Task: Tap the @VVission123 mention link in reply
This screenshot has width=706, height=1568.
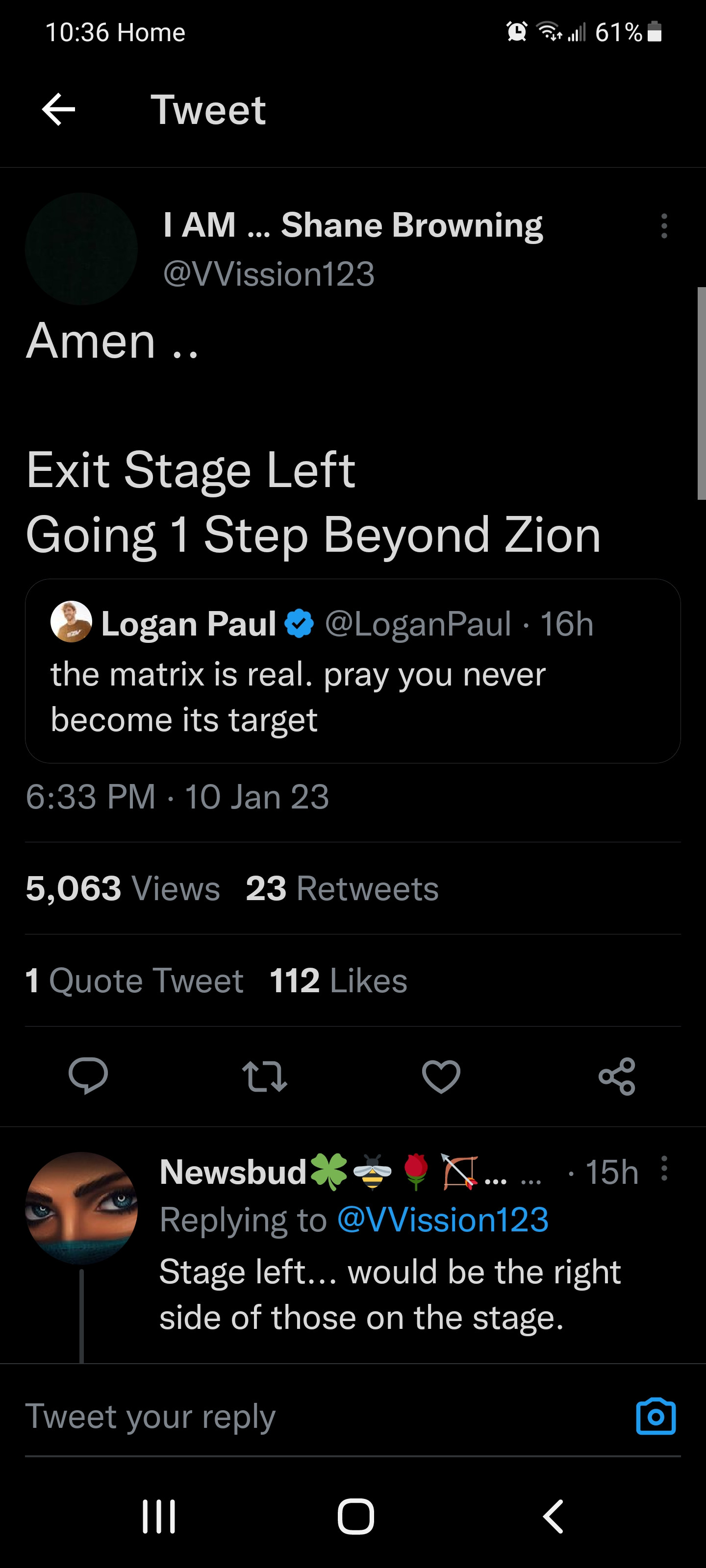Action: tap(442, 1220)
